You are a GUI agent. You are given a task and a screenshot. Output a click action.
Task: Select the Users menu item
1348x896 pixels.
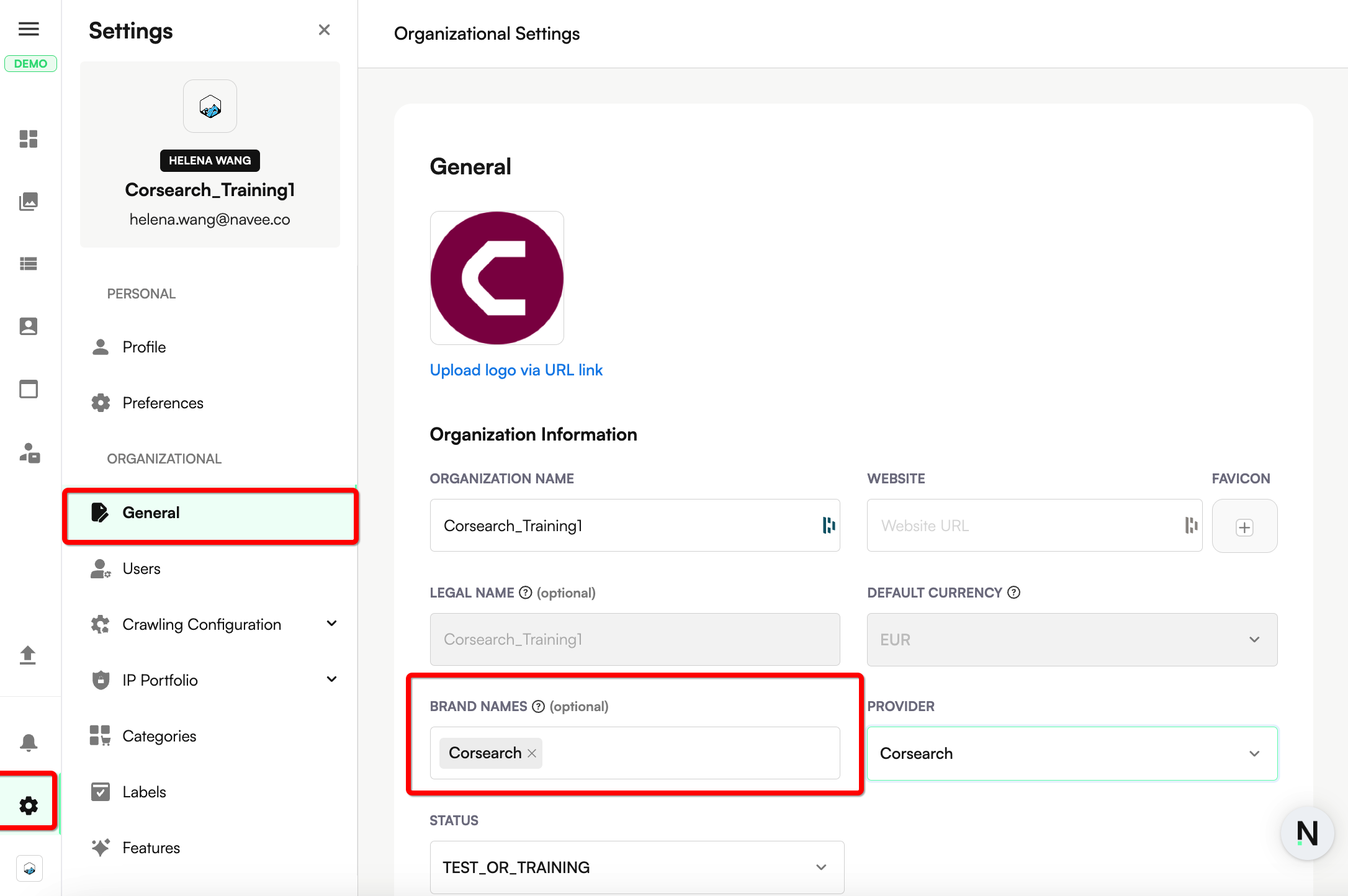pyautogui.click(x=142, y=568)
